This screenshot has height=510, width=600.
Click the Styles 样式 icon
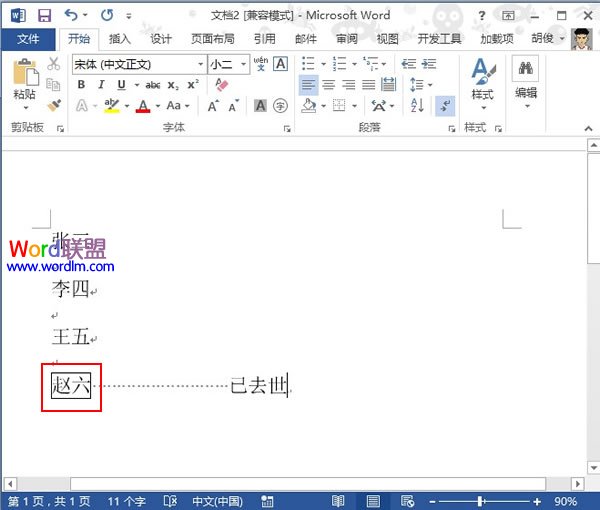[x=482, y=78]
